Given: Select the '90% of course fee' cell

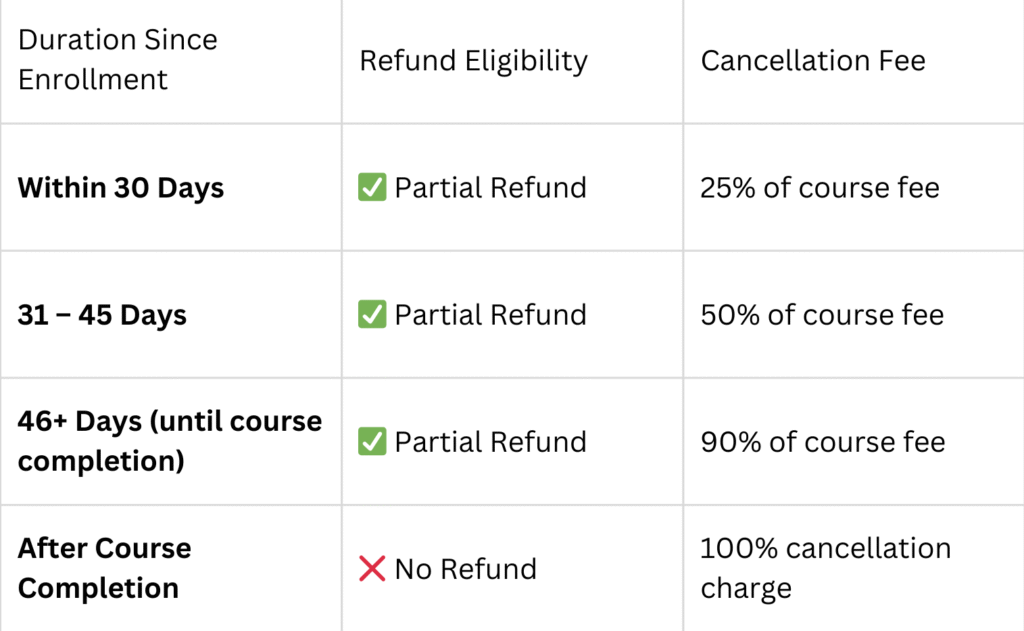Looking at the screenshot, I should tap(822, 441).
